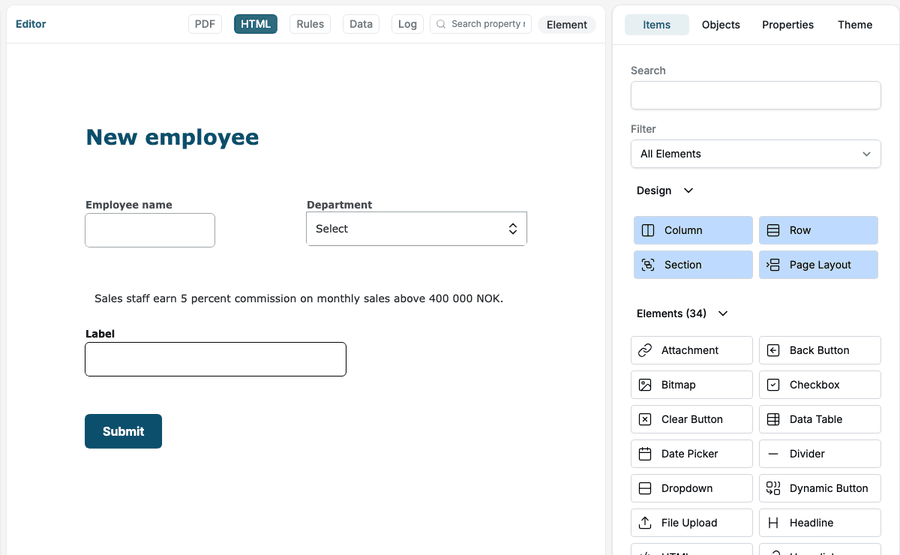The image size is (900, 555).
Task: Open the Department Select dropdown
Action: point(416,228)
